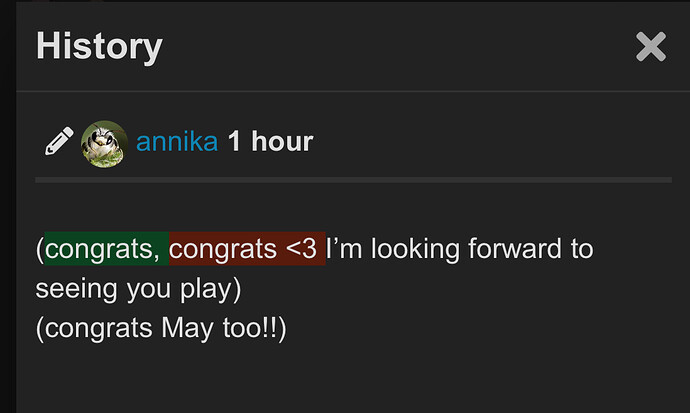Image resolution: width=690 pixels, height=413 pixels.
Task: Open the annika username profile link
Action: coord(177,142)
